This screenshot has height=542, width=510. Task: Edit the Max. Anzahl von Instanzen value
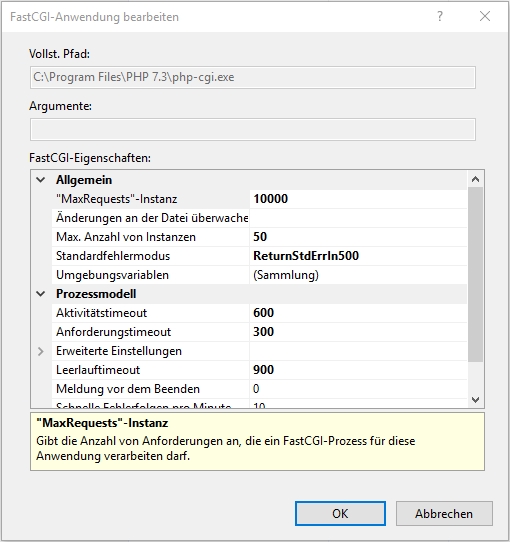click(x=358, y=237)
